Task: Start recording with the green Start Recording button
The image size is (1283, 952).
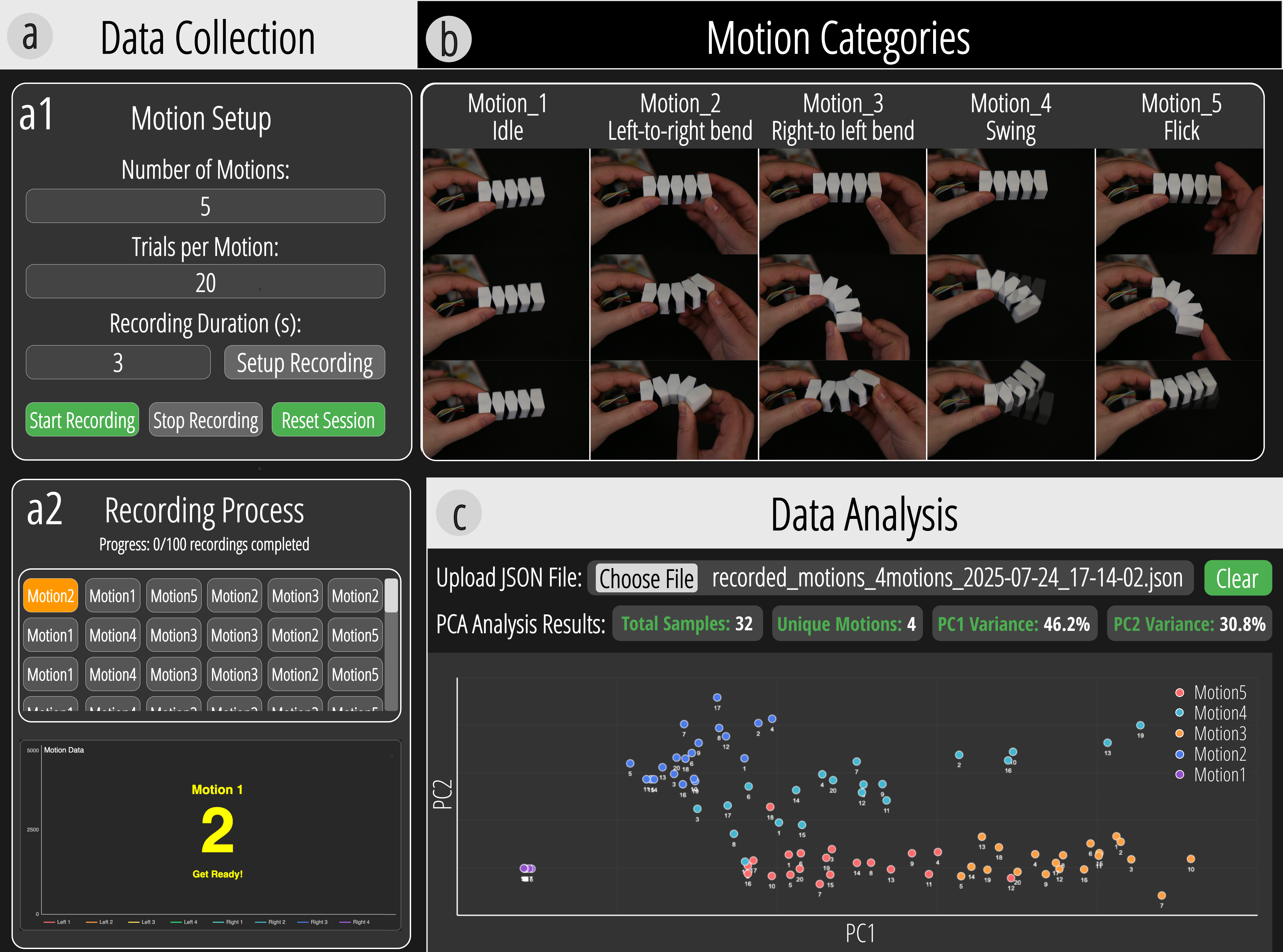Action: pyautogui.click(x=82, y=419)
